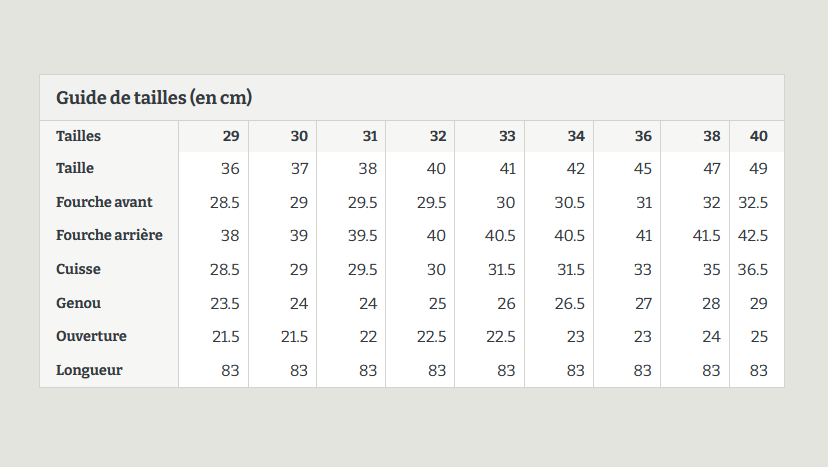The width and height of the screenshot is (828, 467).
Task: Click the 'Ouverture' row label
Action: click(x=91, y=336)
